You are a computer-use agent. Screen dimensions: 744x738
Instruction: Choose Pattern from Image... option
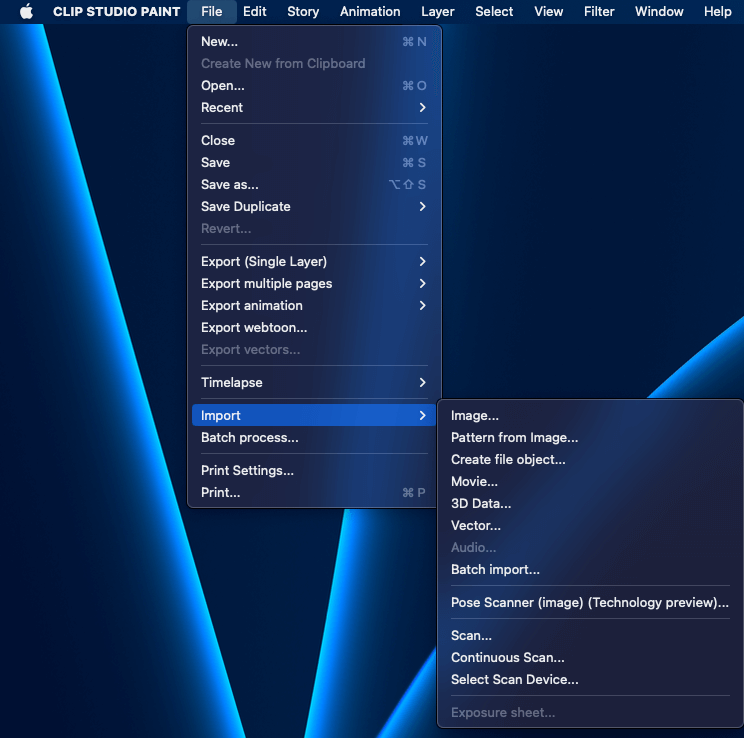point(590,438)
